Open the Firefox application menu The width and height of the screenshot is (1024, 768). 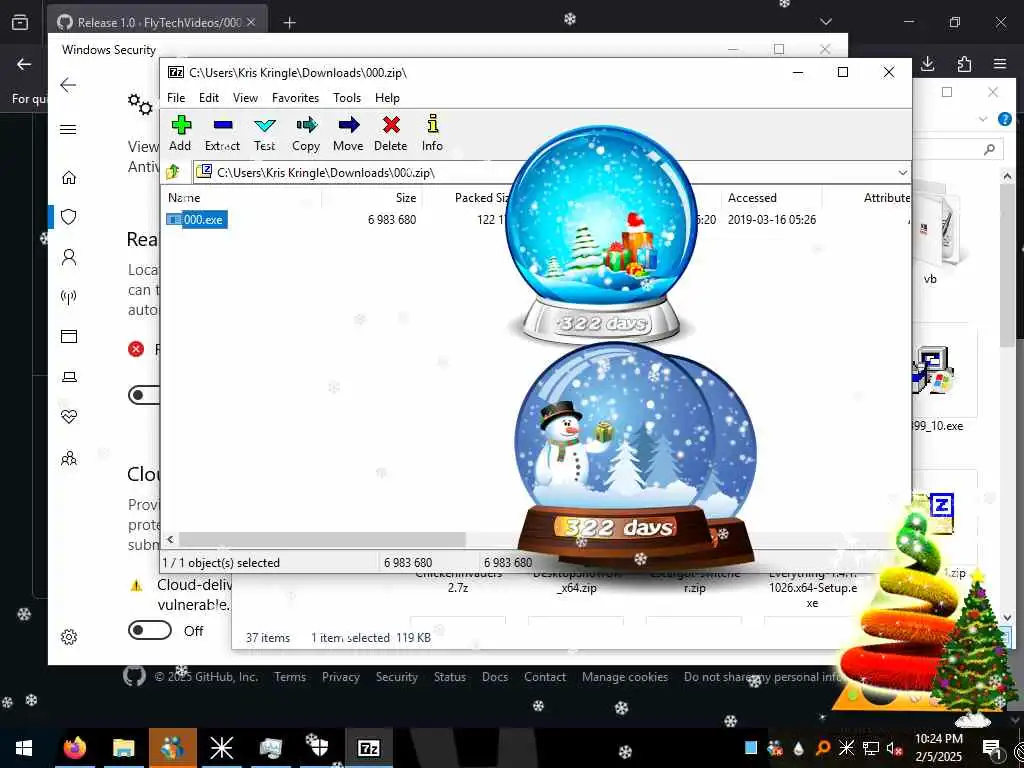click(x=1000, y=64)
